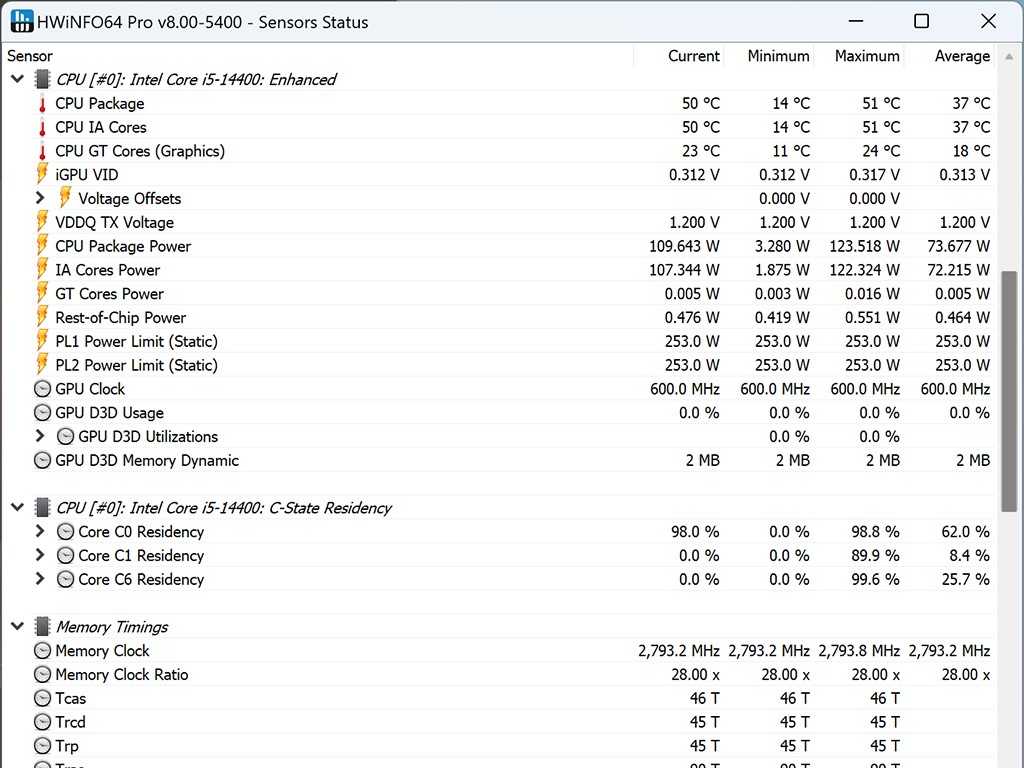Expand GPU D3D Utilizations
The image size is (1024, 768).
[x=40, y=437]
